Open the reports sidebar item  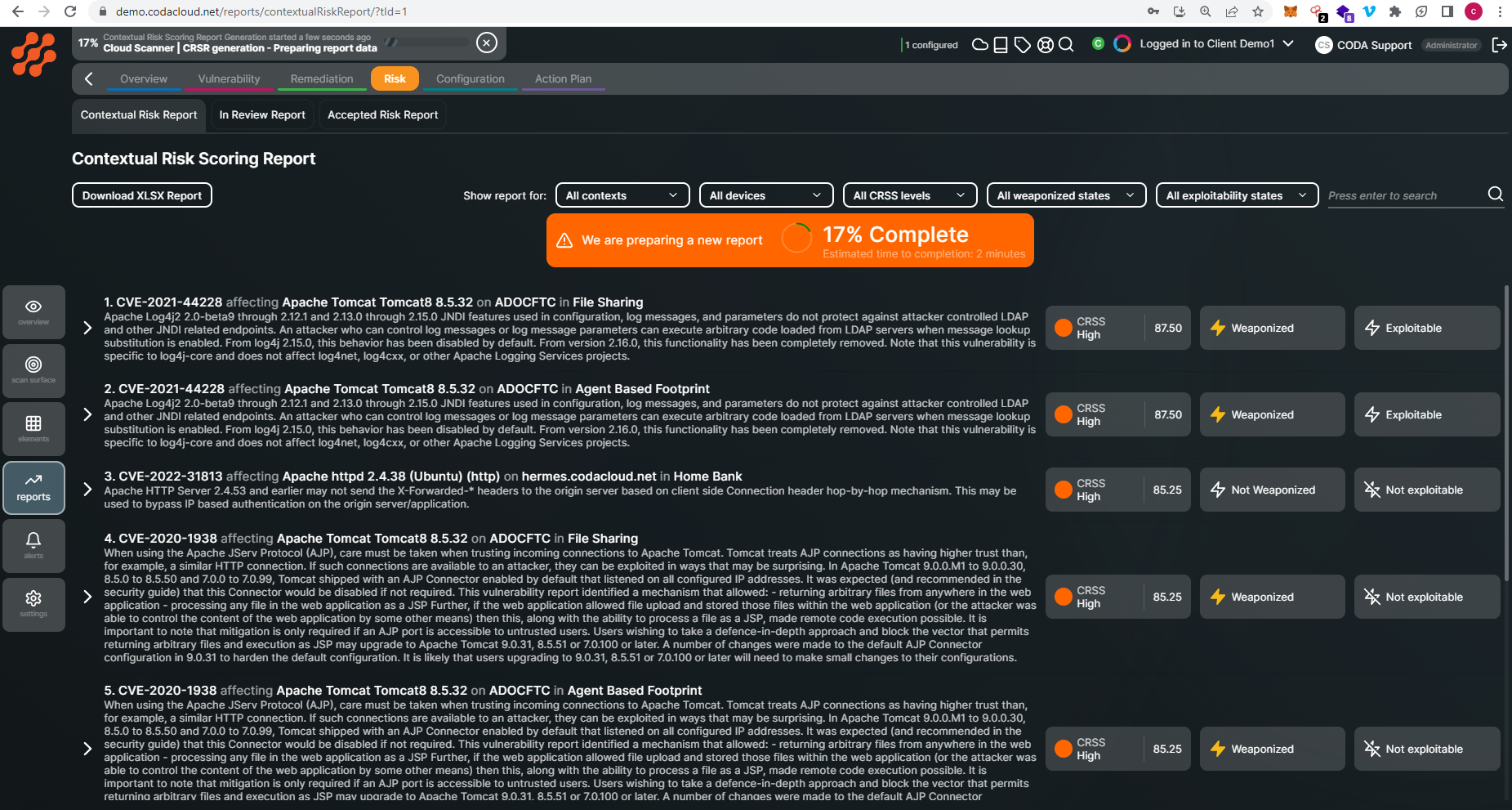tap(33, 488)
